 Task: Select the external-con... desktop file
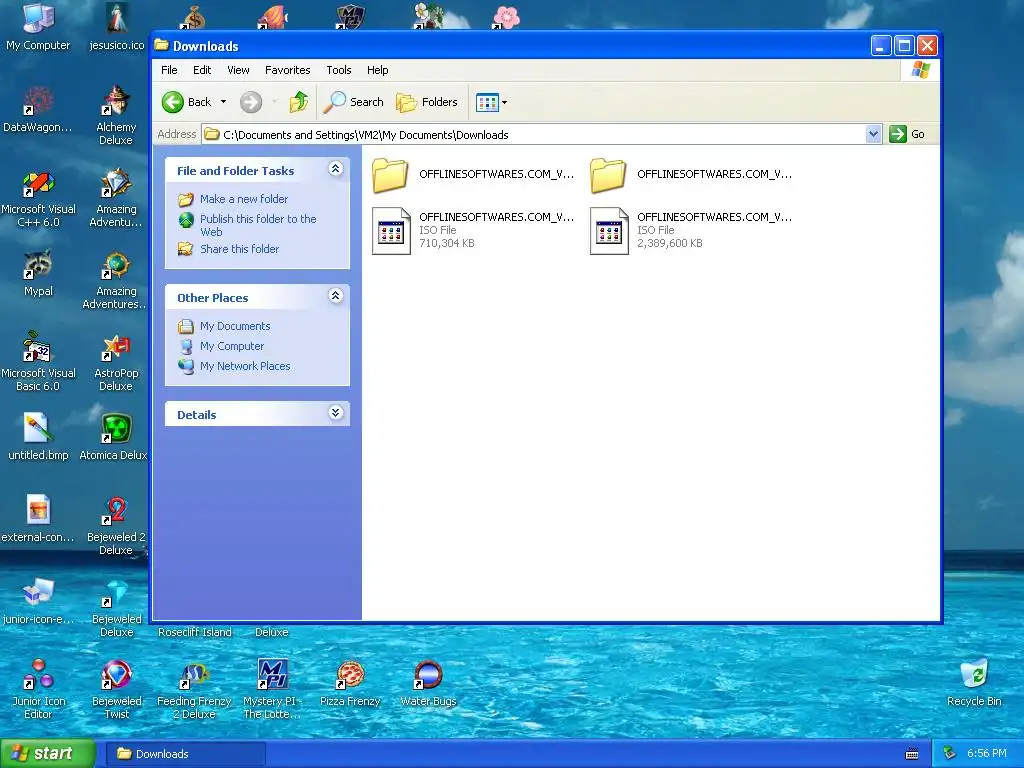(x=38, y=520)
